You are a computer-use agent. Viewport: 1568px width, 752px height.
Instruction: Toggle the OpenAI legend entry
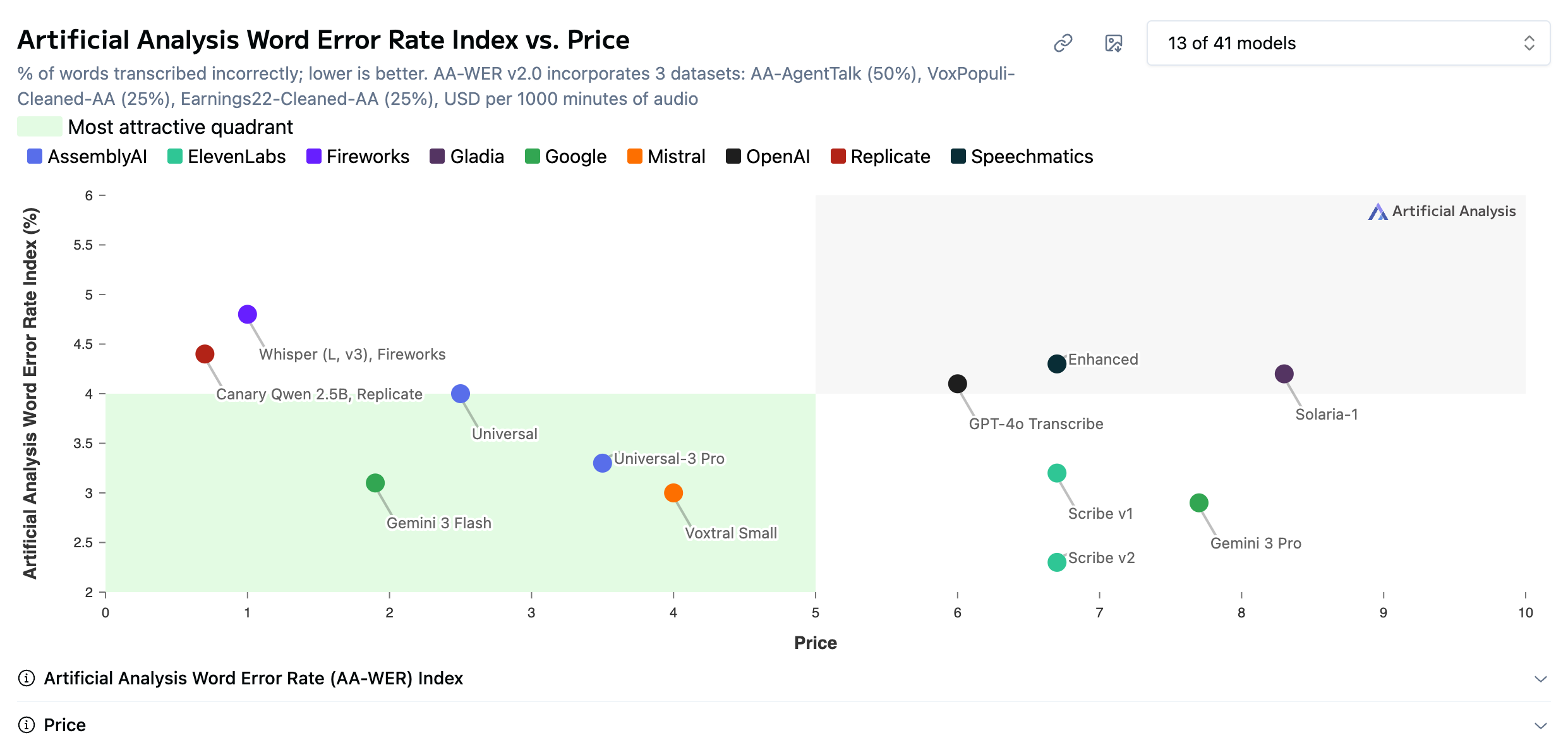(x=768, y=157)
